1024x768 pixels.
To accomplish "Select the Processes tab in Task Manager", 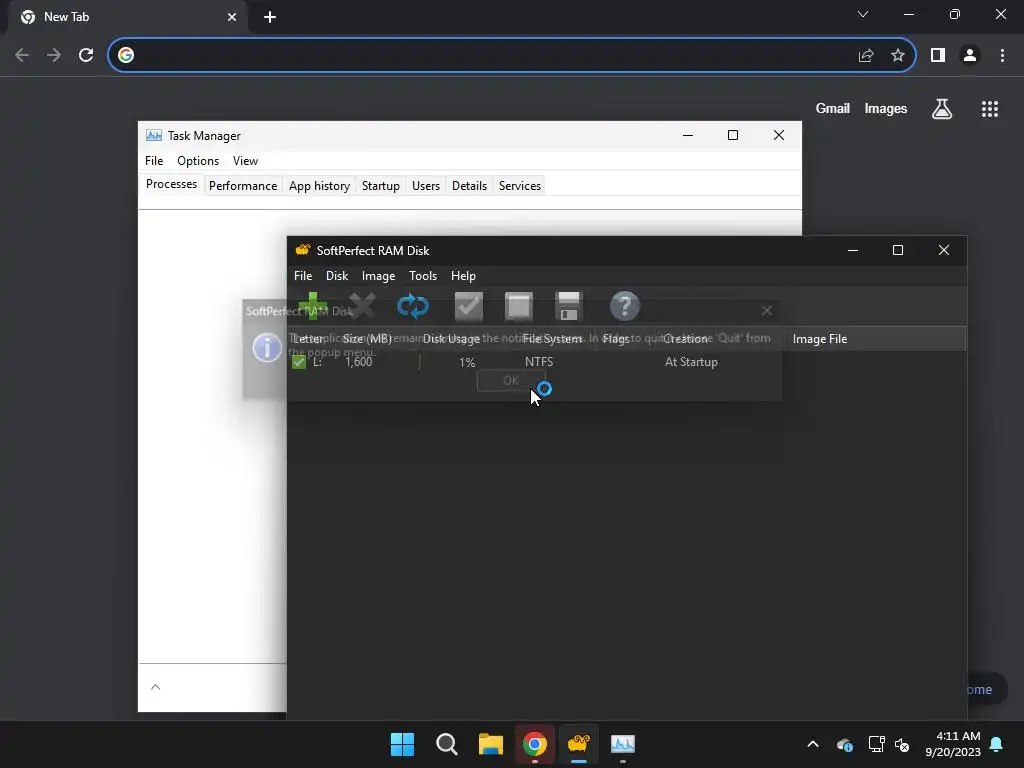I will click(x=171, y=185).
